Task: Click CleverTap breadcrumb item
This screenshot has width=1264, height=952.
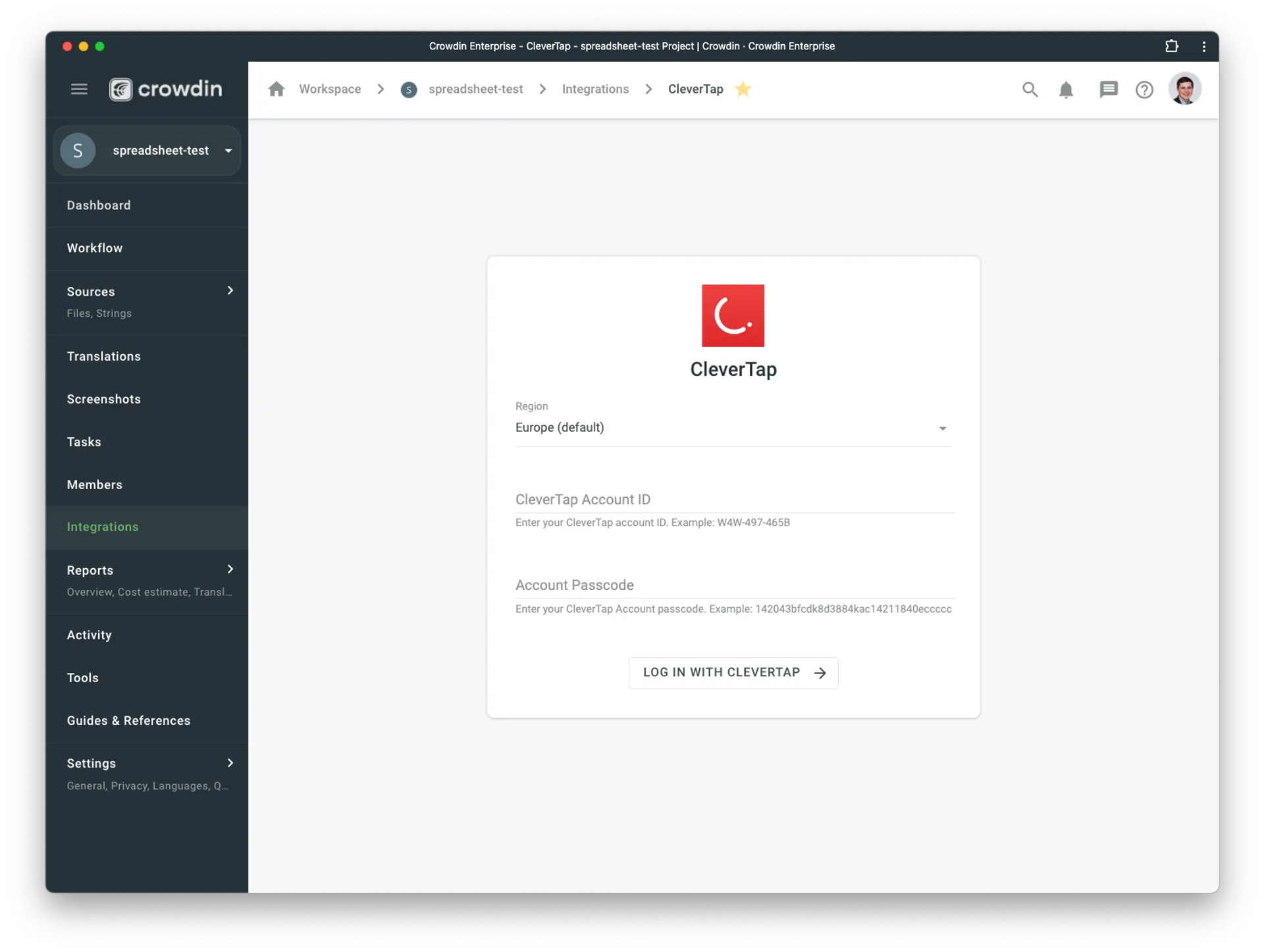Action: click(695, 89)
